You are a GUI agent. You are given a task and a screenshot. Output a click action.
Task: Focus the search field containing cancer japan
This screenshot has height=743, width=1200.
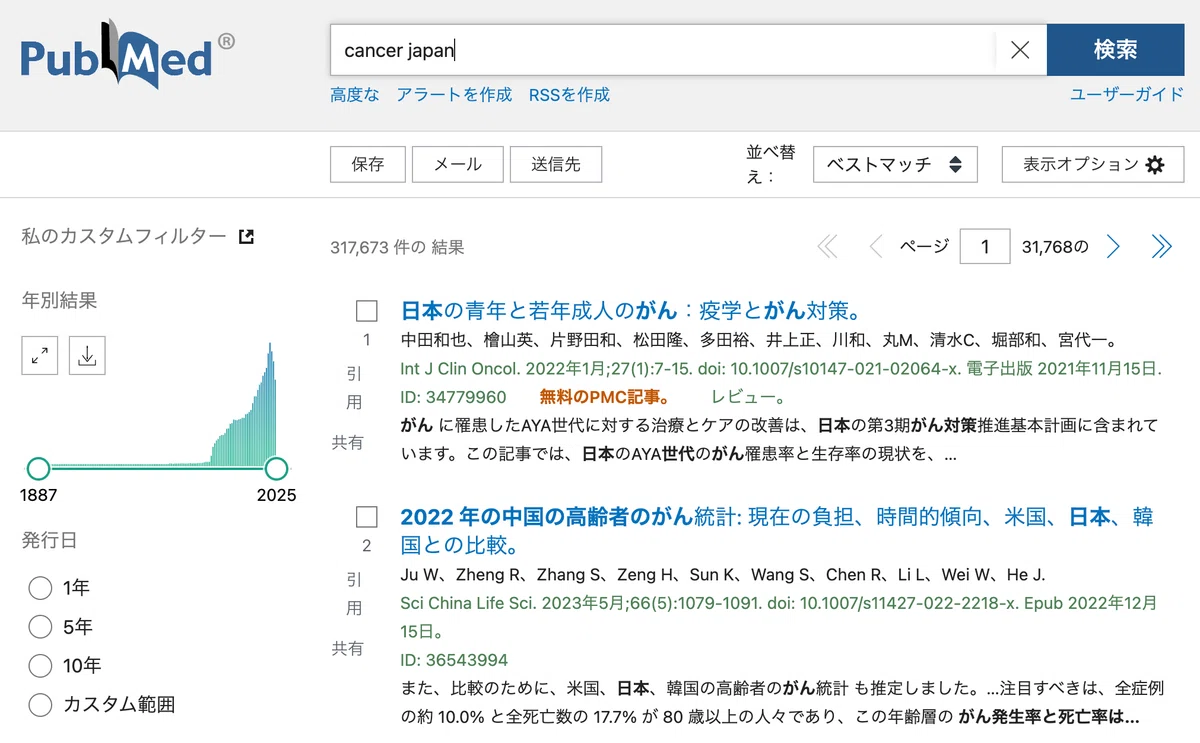coord(663,50)
